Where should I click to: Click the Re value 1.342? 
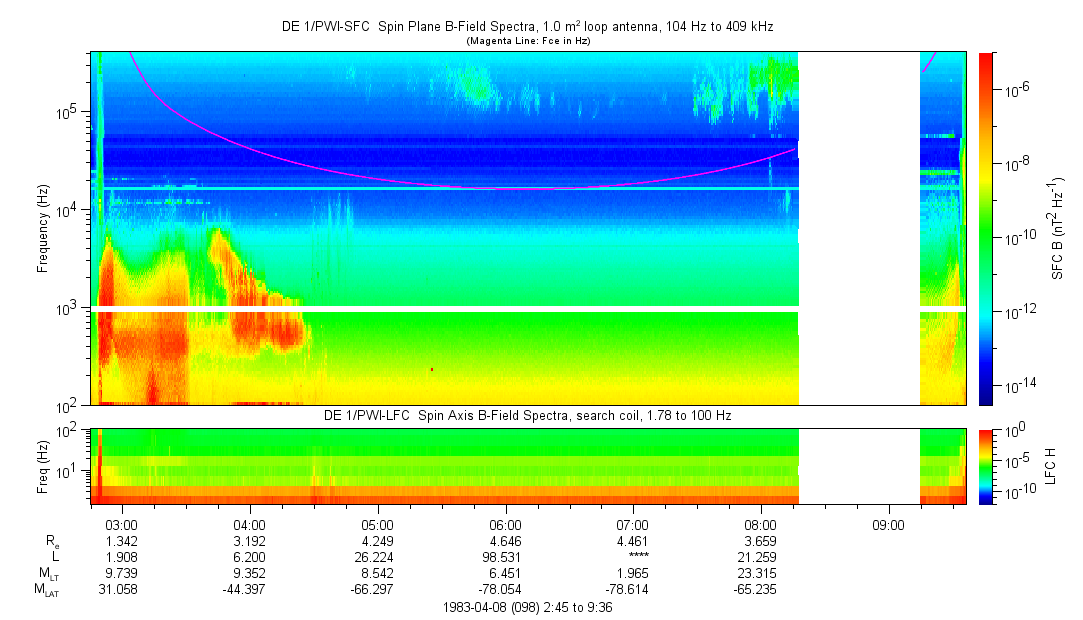click(122, 541)
